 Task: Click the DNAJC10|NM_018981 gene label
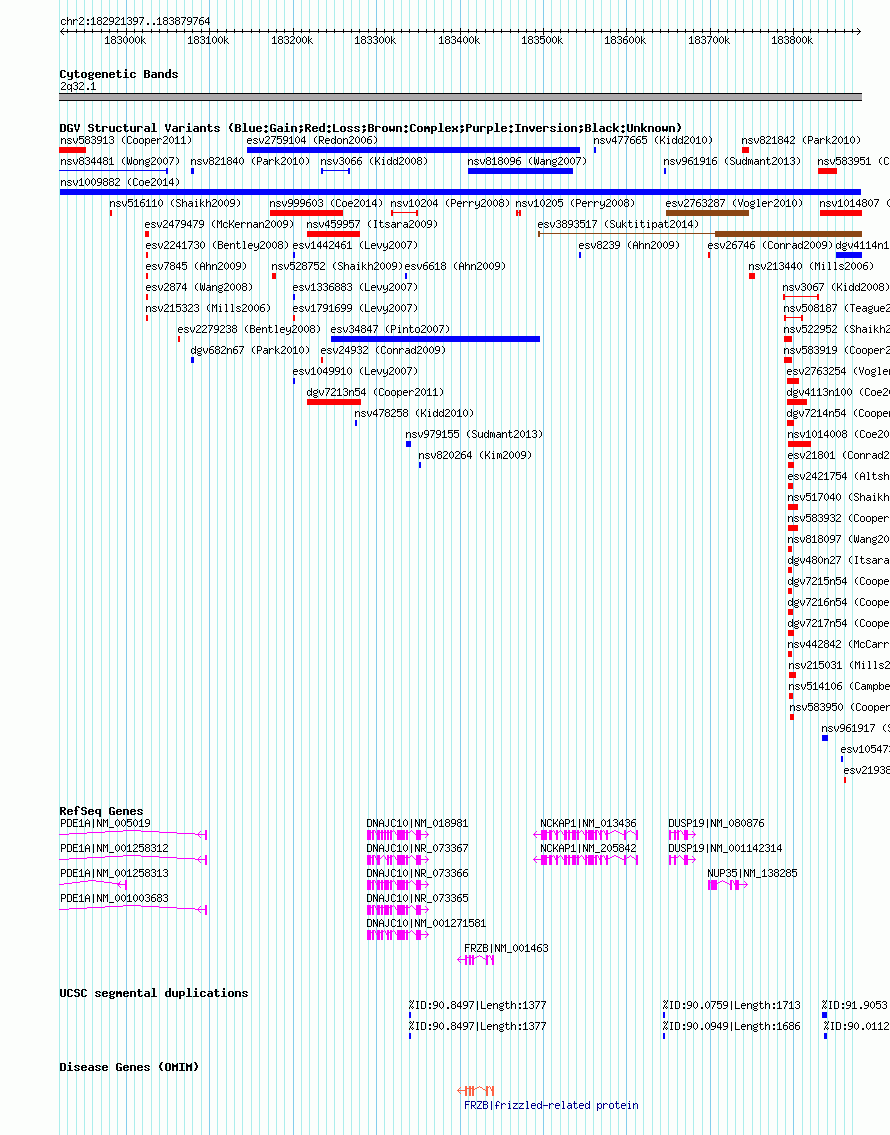tap(418, 824)
